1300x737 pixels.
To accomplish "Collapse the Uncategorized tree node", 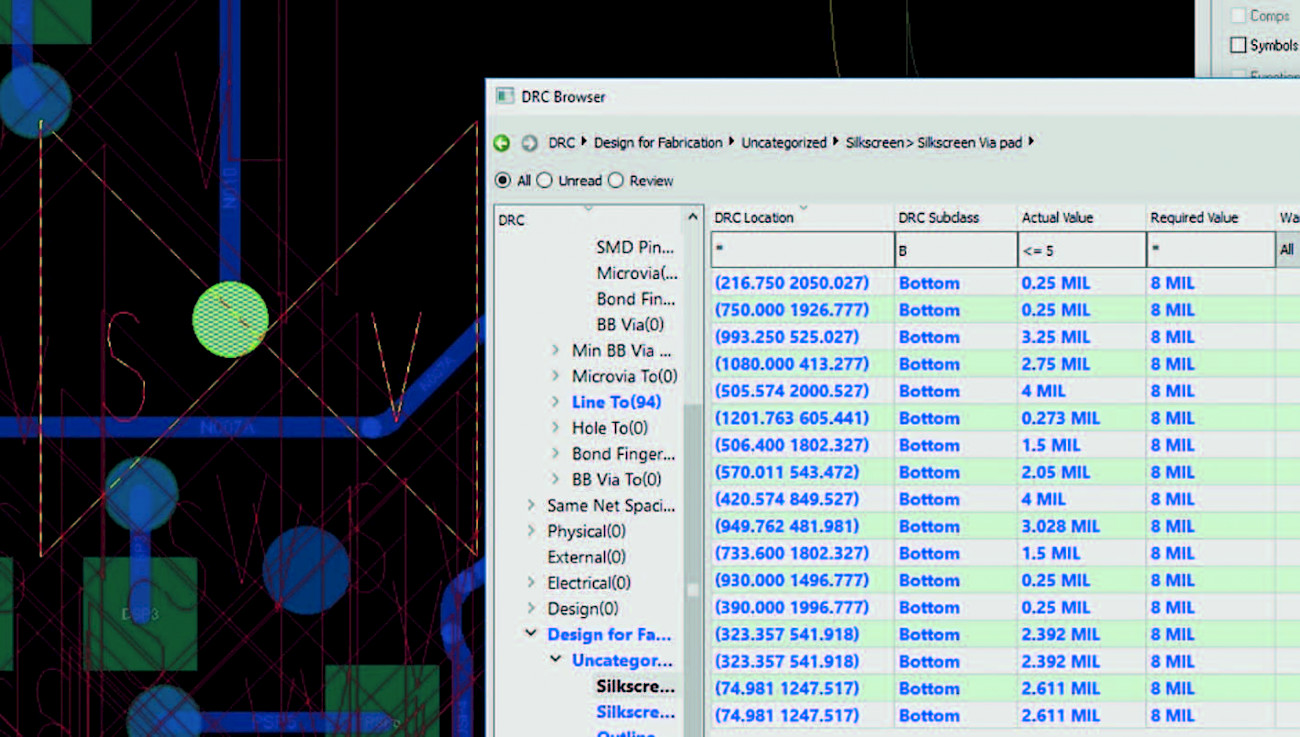I will pyautogui.click(x=555, y=660).
